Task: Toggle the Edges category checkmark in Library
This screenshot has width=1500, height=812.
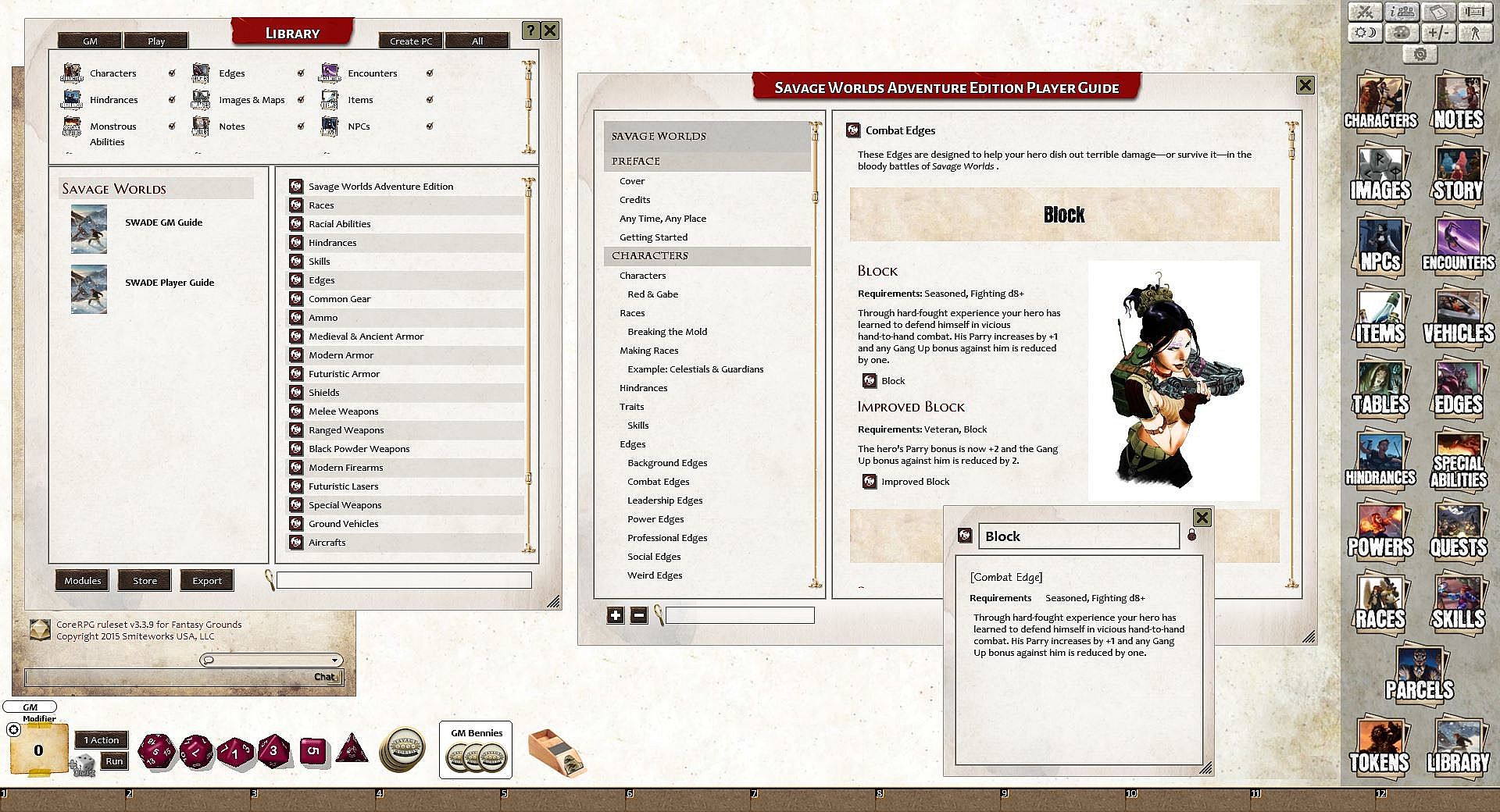Action: (301, 73)
